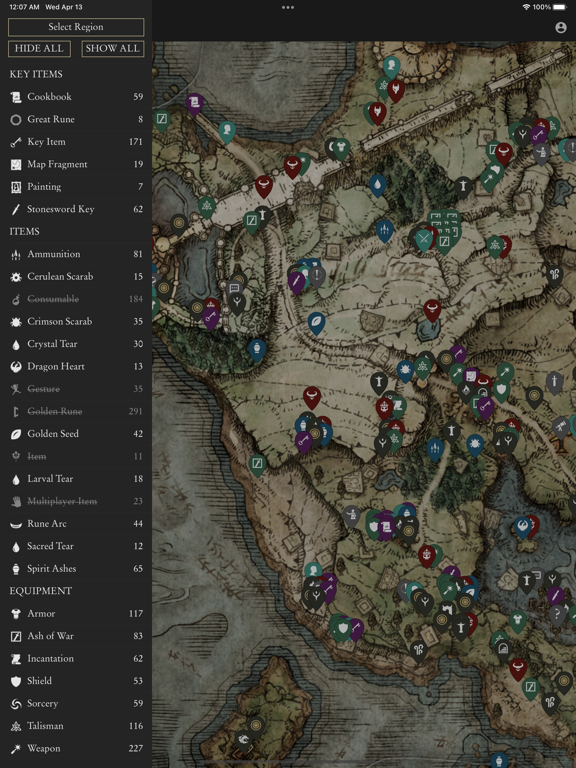Select the blue Crystal Tear droplet map marker

tap(377, 185)
